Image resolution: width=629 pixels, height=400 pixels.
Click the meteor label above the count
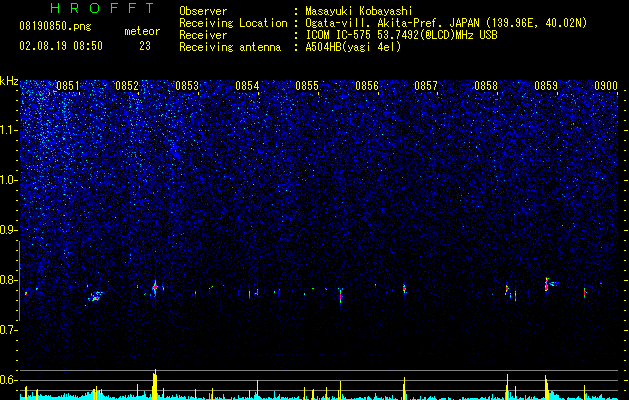tap(142, 31)
